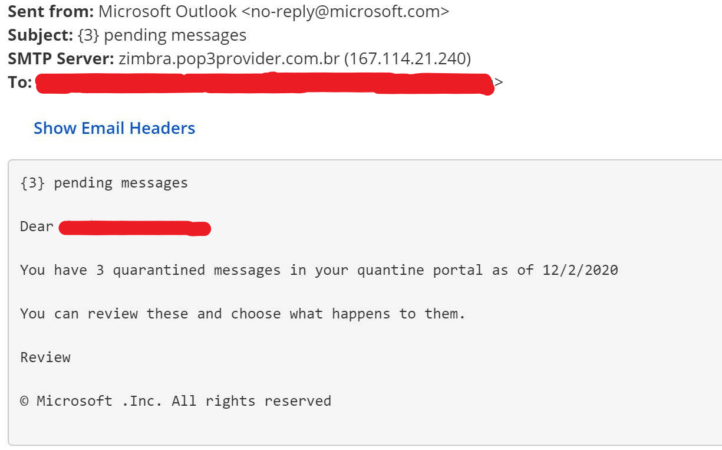Click the word "Dear" in the greeting

point(37,227)
